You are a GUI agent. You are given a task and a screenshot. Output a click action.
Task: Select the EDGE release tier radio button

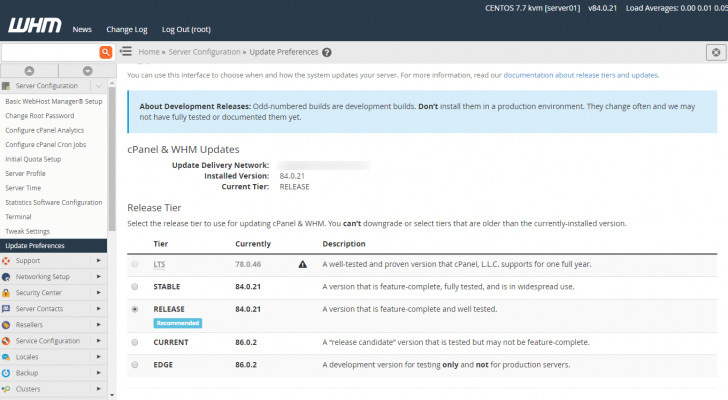(x=134, y=365)
